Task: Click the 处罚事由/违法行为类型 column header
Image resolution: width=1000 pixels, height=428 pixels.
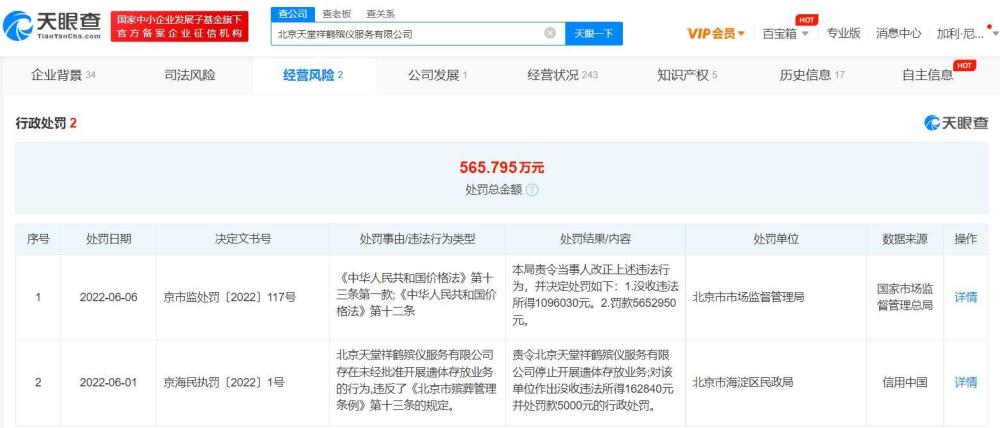Action: coord(417,239)
